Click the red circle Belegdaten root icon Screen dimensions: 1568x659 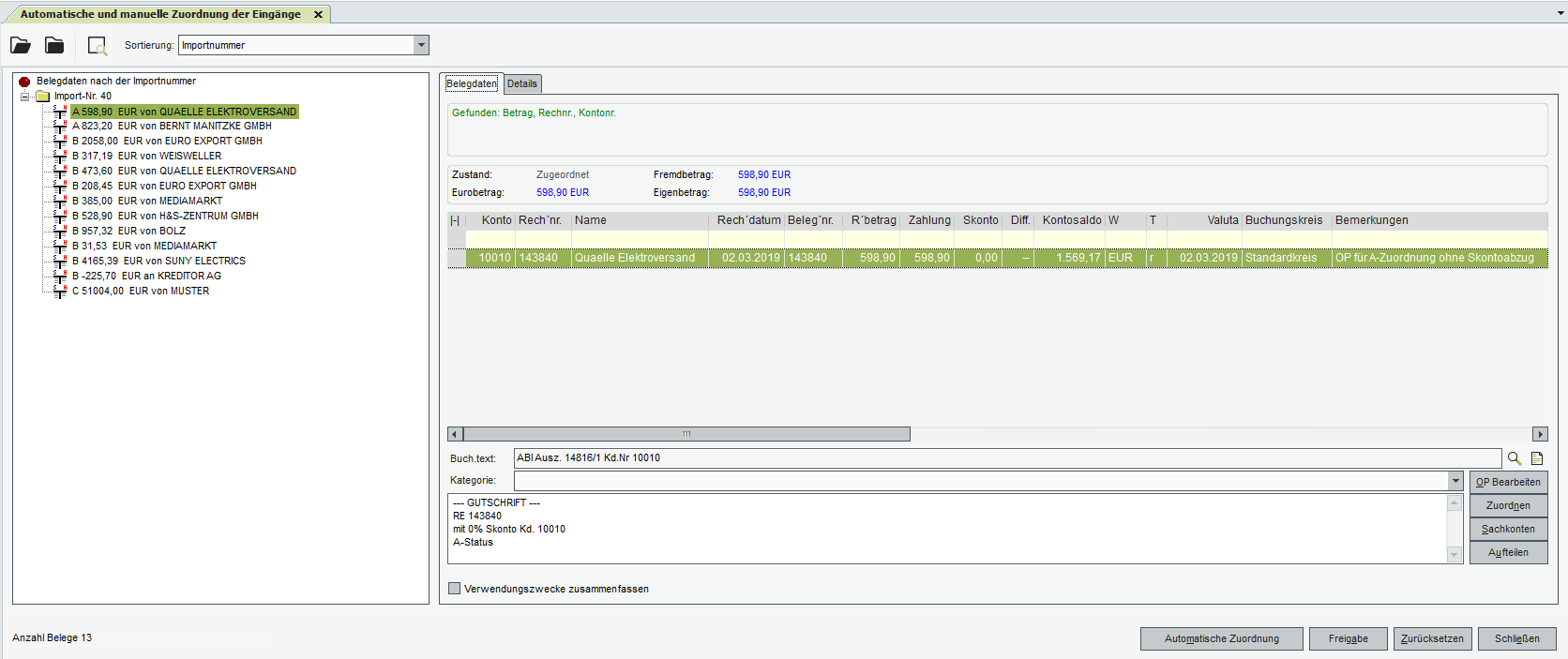[24, 82]
